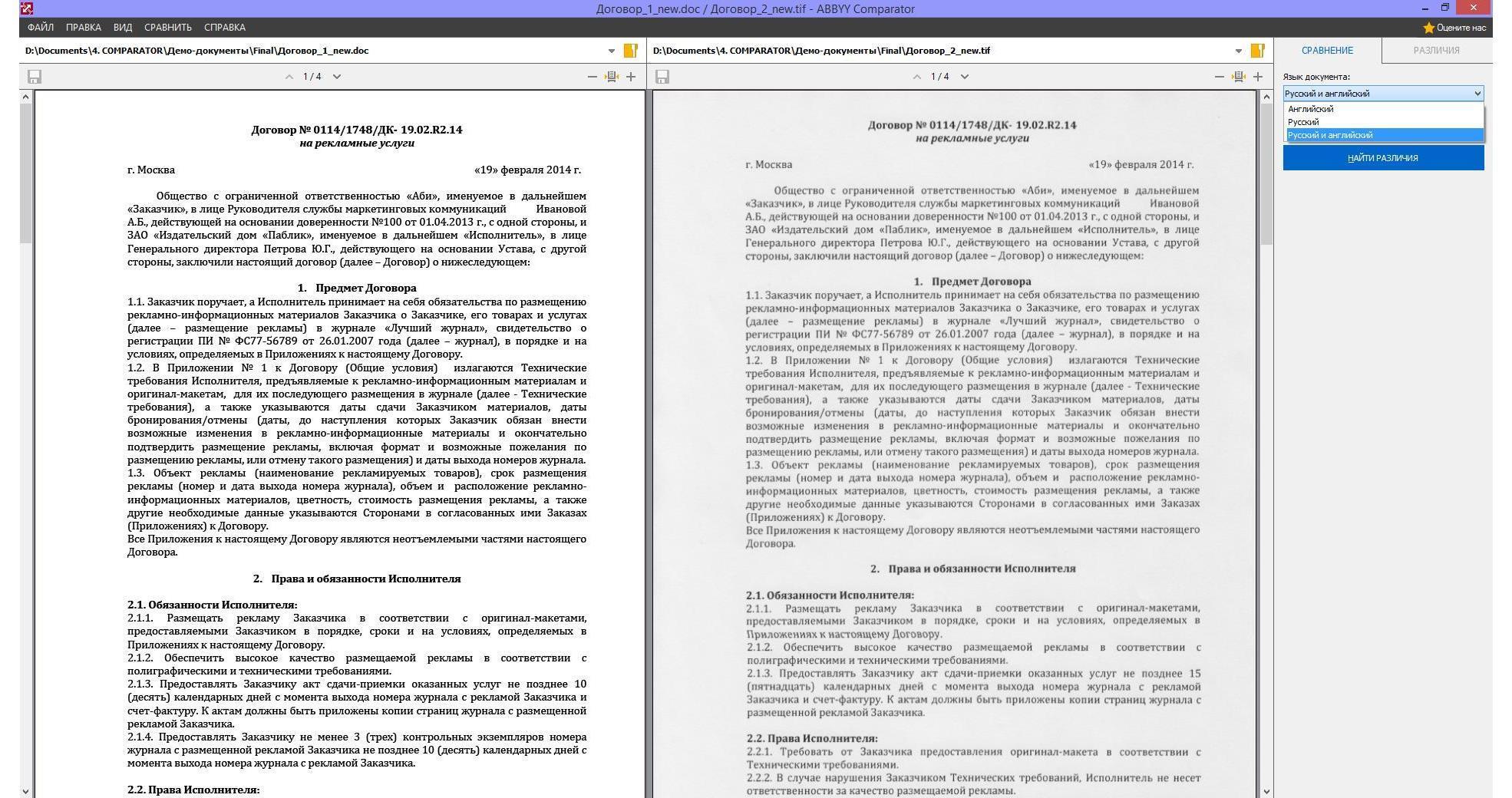Click right document scrollbar down arrow
The image size is (1512, 798).
1266,791
